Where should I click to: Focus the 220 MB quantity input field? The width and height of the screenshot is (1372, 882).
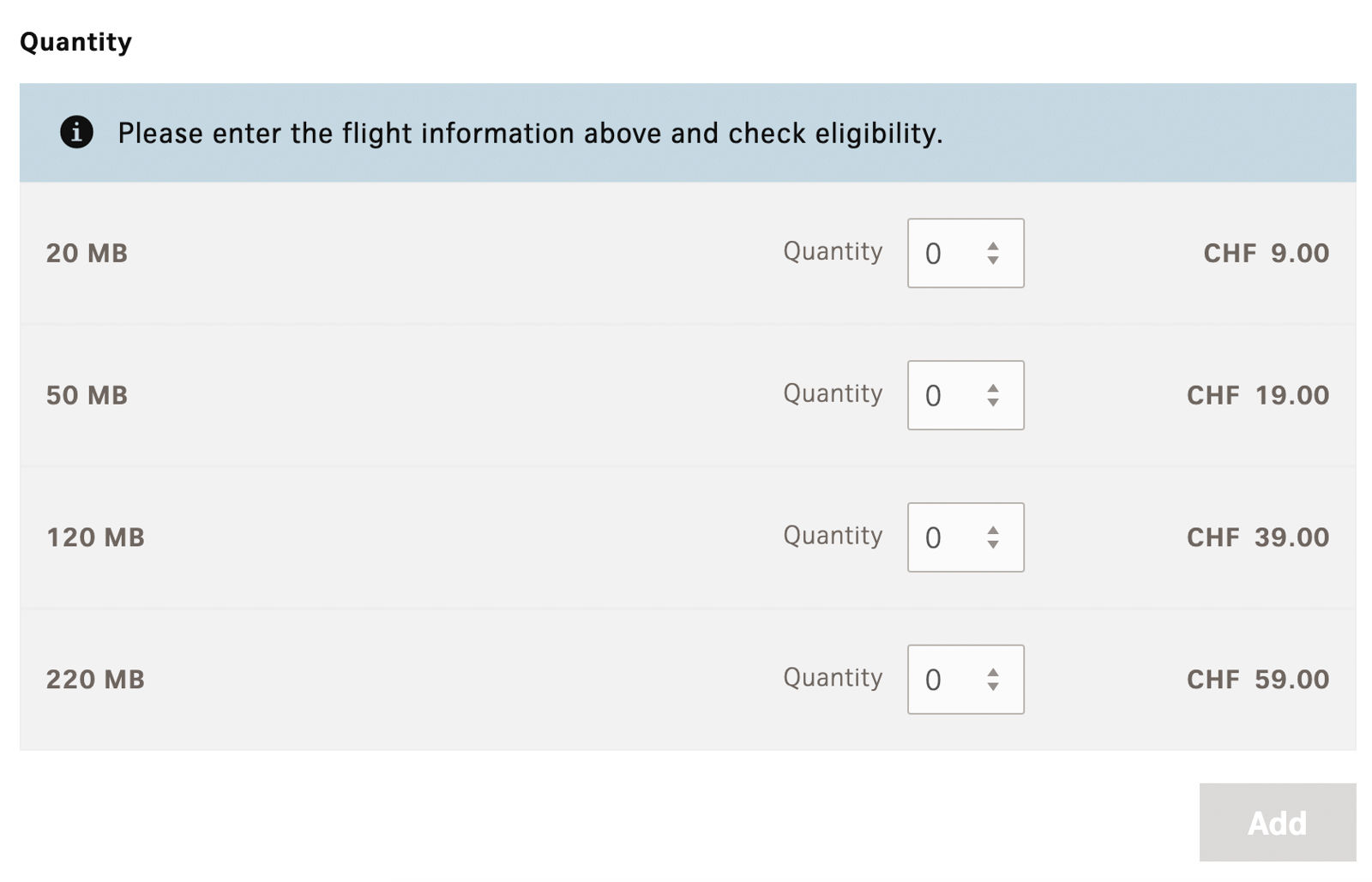point(942,681)
